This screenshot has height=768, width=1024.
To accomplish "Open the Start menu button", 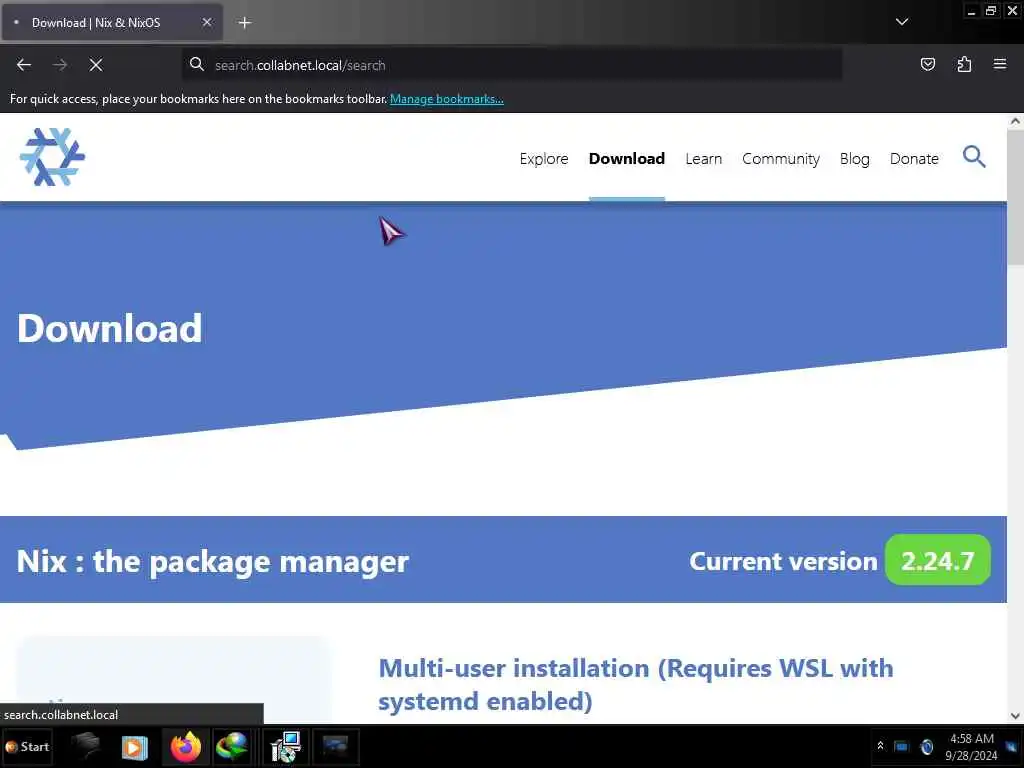I will pos(27,746).
